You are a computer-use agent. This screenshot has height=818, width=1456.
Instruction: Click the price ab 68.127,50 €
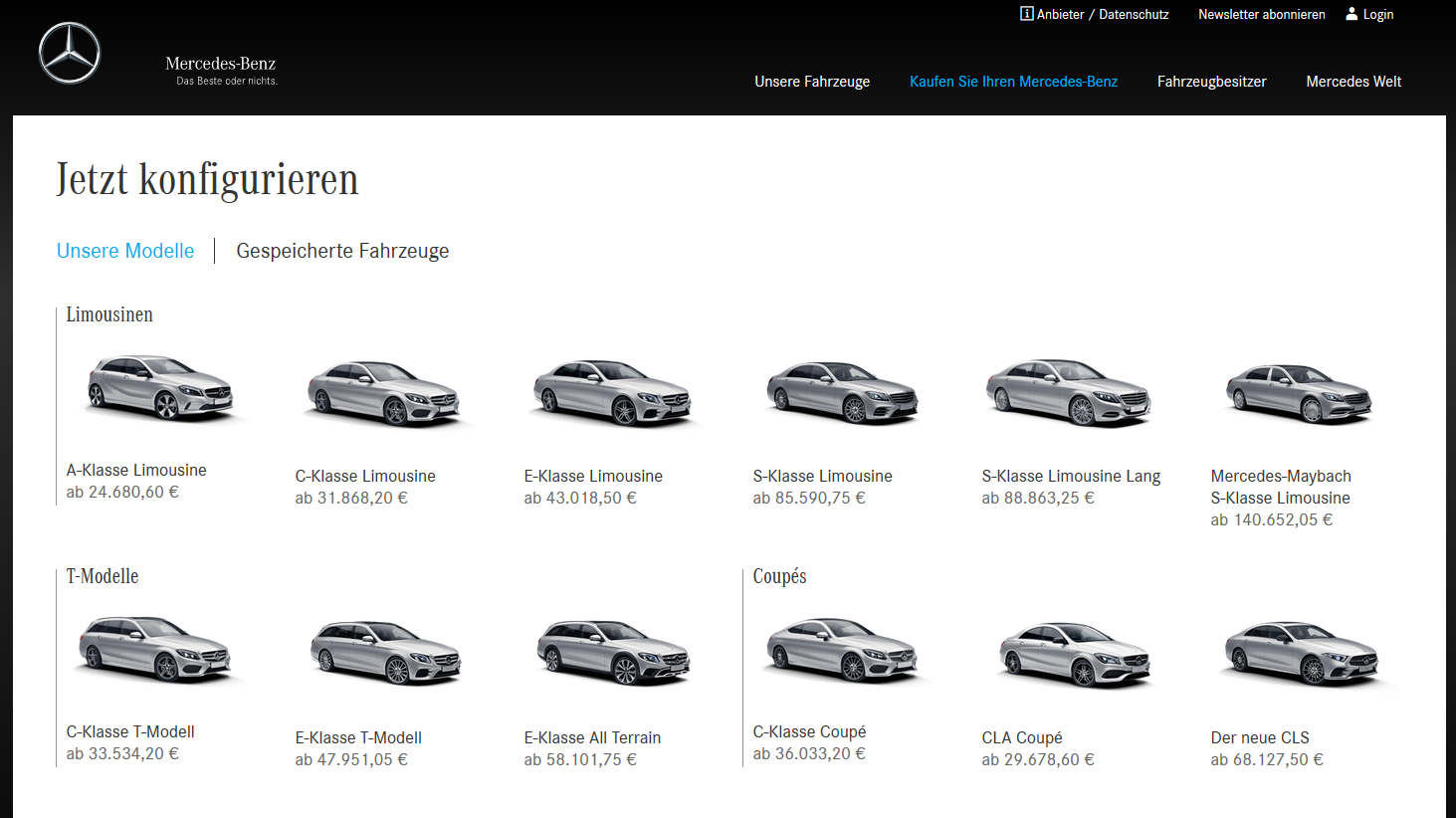click(1267, 759)
